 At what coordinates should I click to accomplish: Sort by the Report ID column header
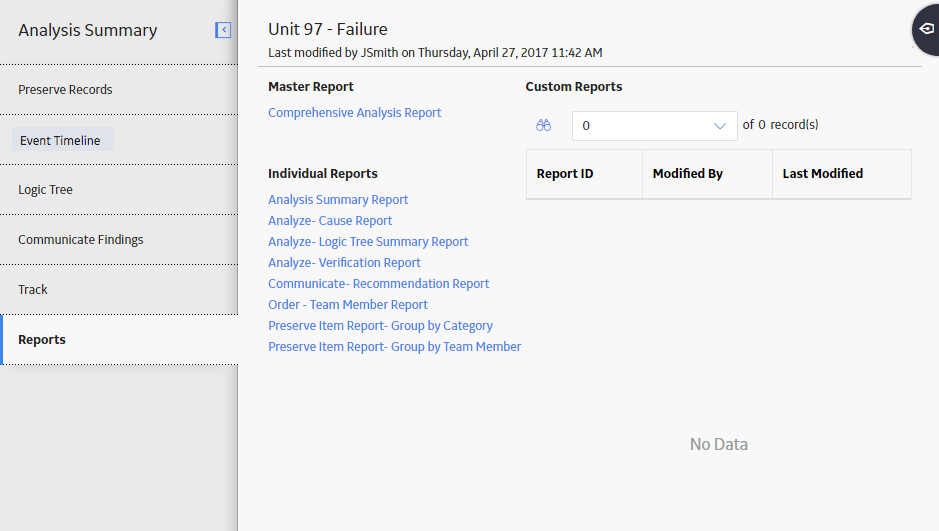(x=584, y=174)
